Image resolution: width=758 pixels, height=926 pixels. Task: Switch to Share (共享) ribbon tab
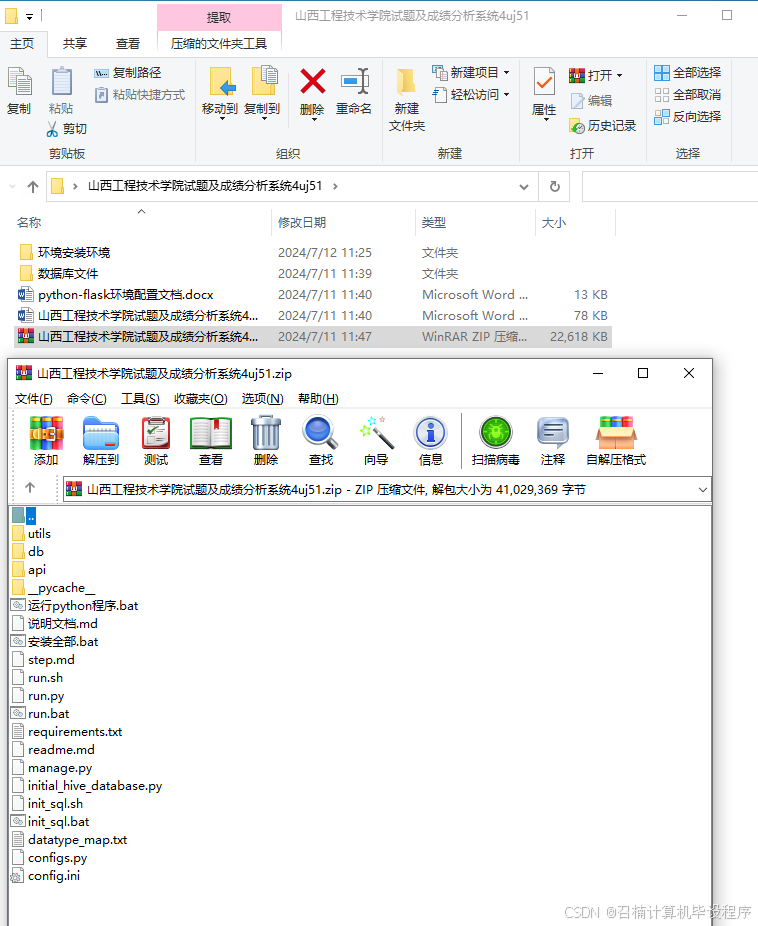tap(75, 43)
